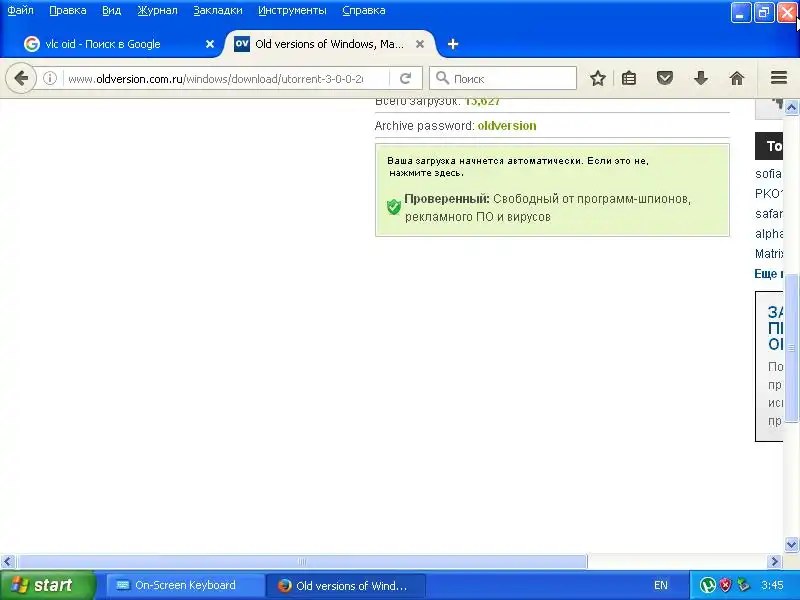Bookmark this page with the star icon
This screenshot has width=800, height=600.
597,78
